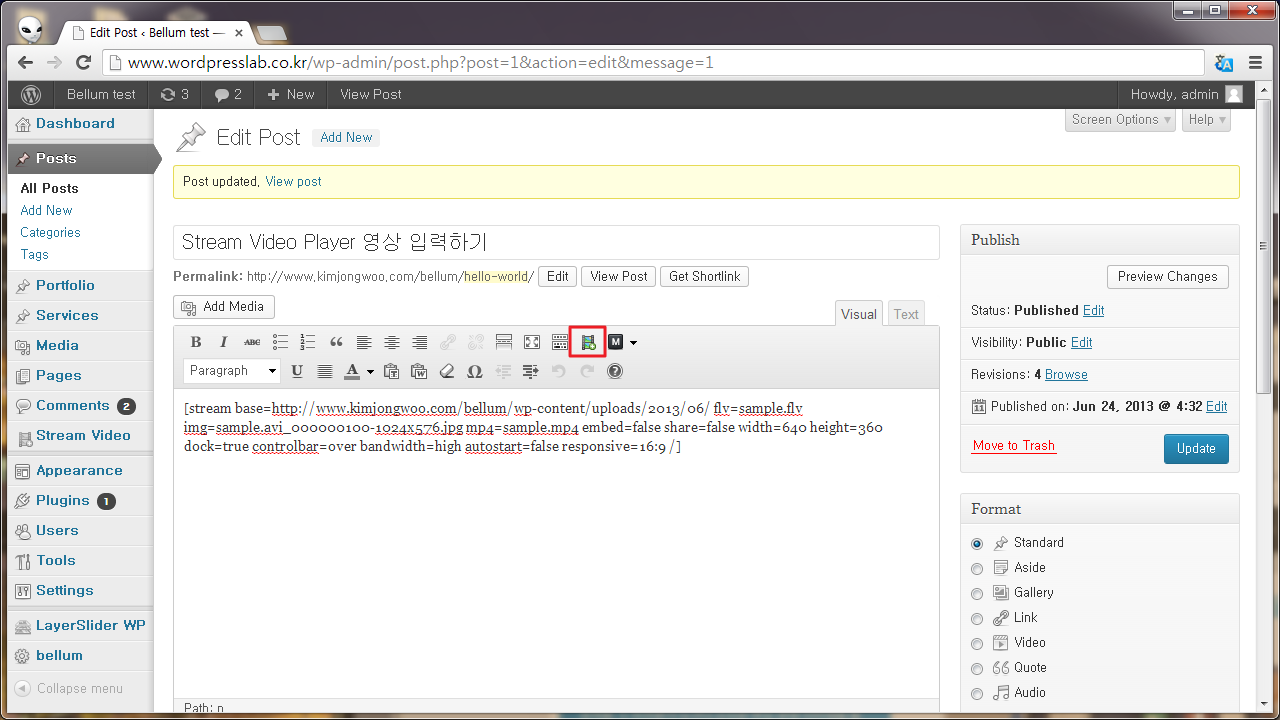Apply strikethrough formatting

click(252, 341)
